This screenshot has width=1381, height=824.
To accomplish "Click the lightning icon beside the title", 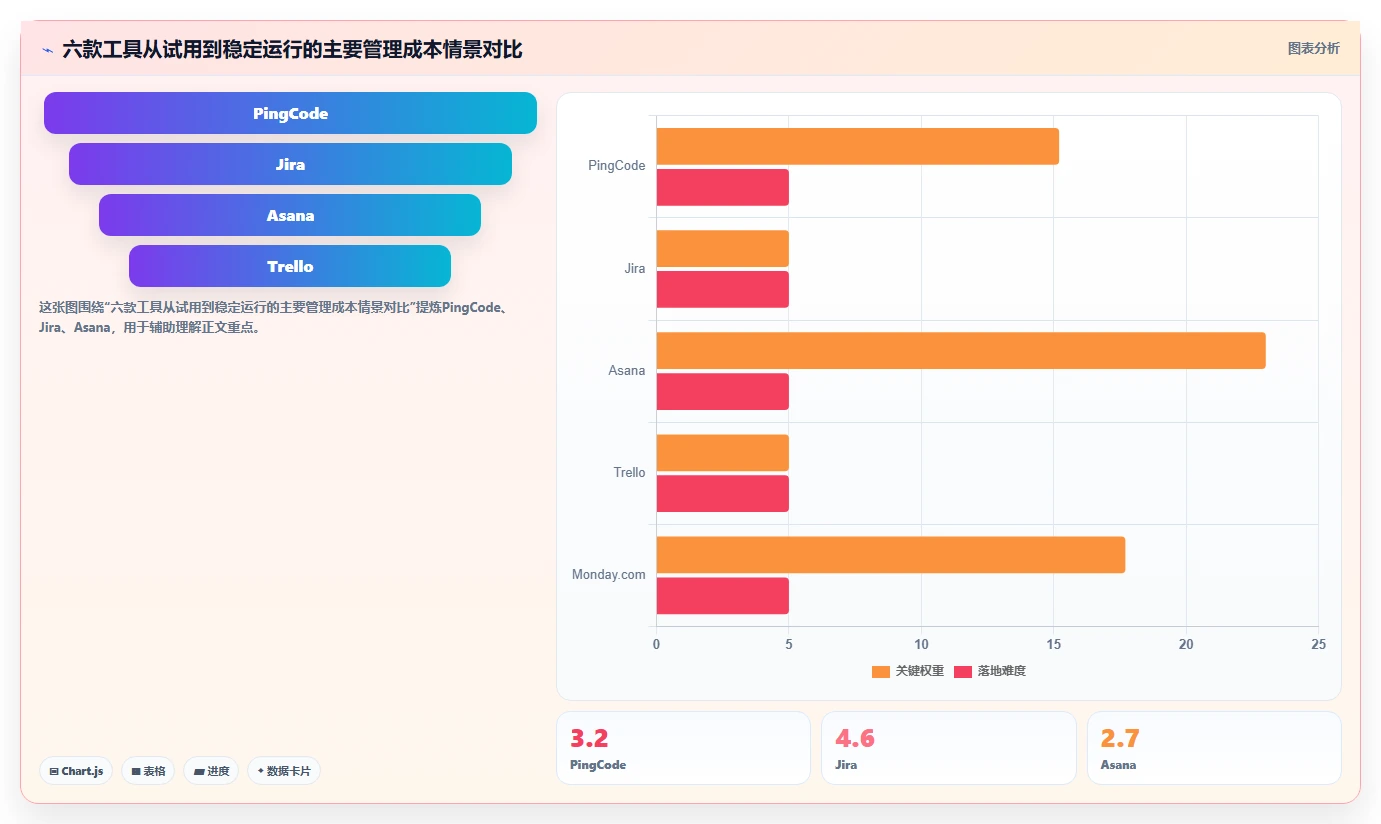I will [47, 50].
